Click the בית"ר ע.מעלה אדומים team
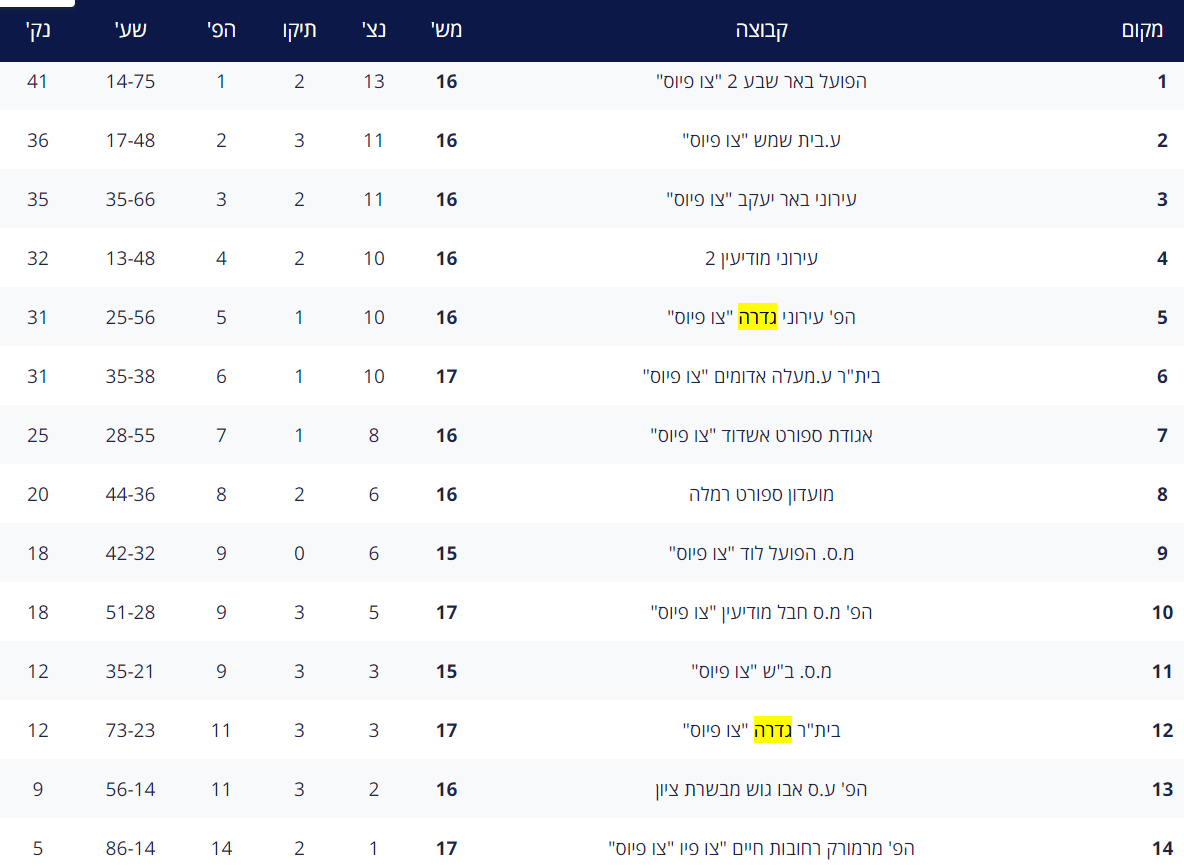The image size is (1184, 868). click(761, 376)
